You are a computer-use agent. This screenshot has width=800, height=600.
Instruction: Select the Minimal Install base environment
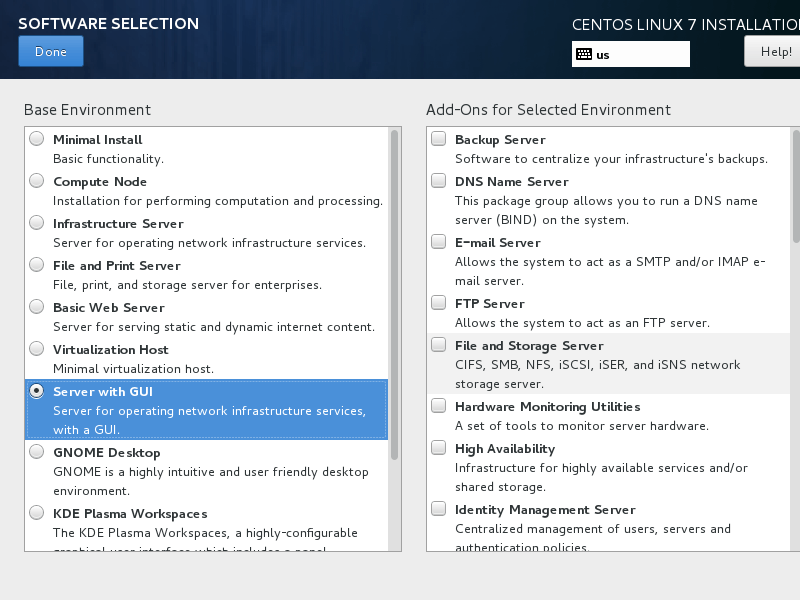coord(36,139)
